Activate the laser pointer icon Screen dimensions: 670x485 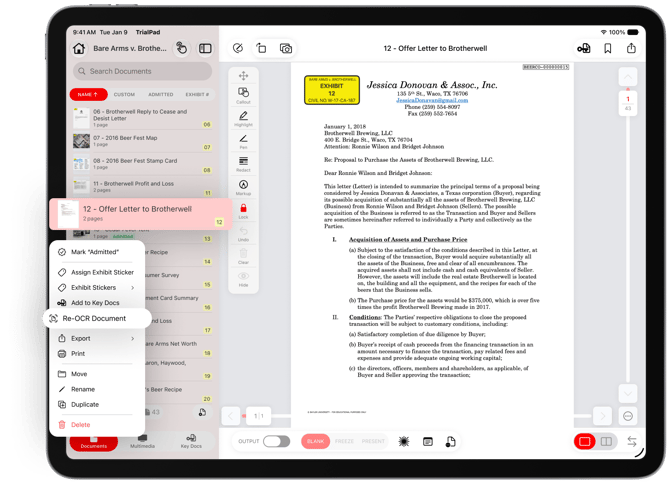(404, 441)
